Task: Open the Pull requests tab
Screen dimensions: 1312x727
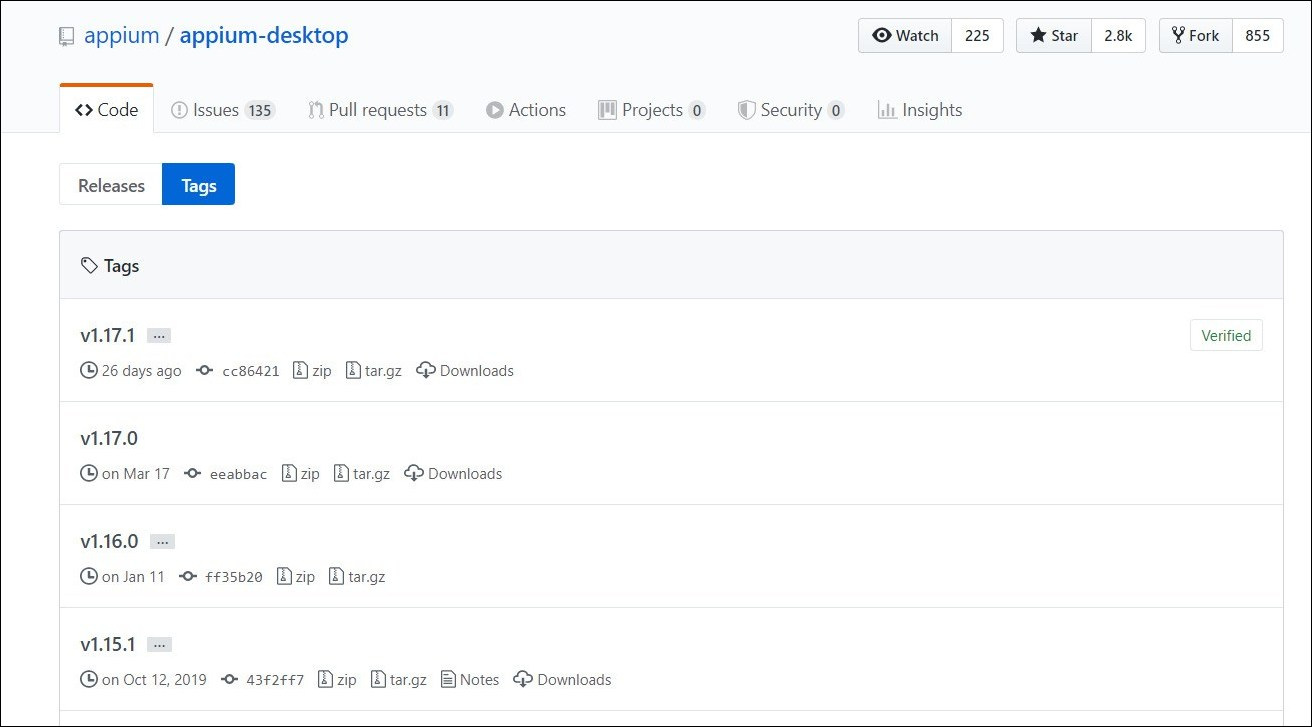Action: (x=380, y=110)
